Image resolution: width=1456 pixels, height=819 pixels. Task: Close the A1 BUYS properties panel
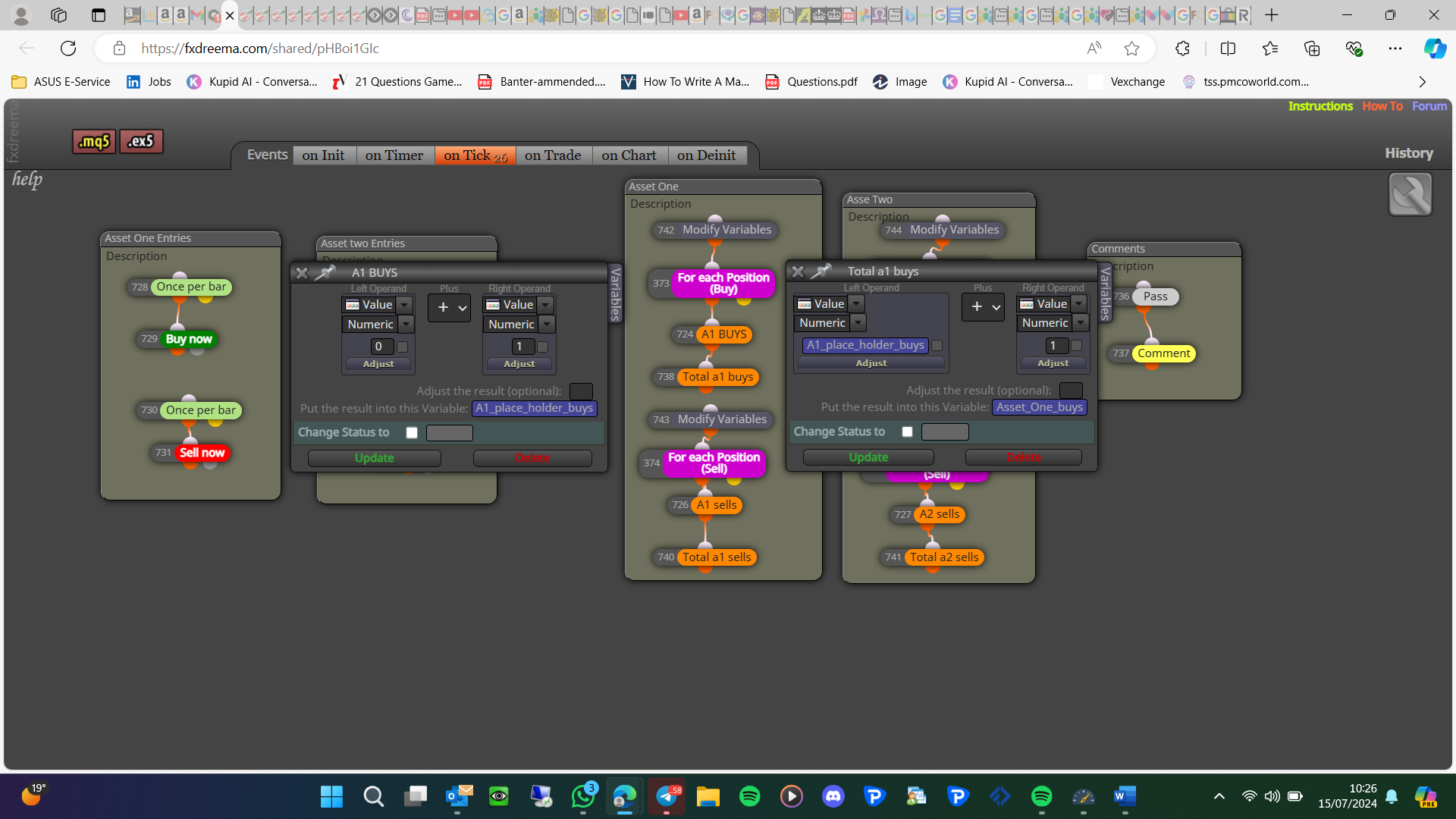tap(302, 273)
